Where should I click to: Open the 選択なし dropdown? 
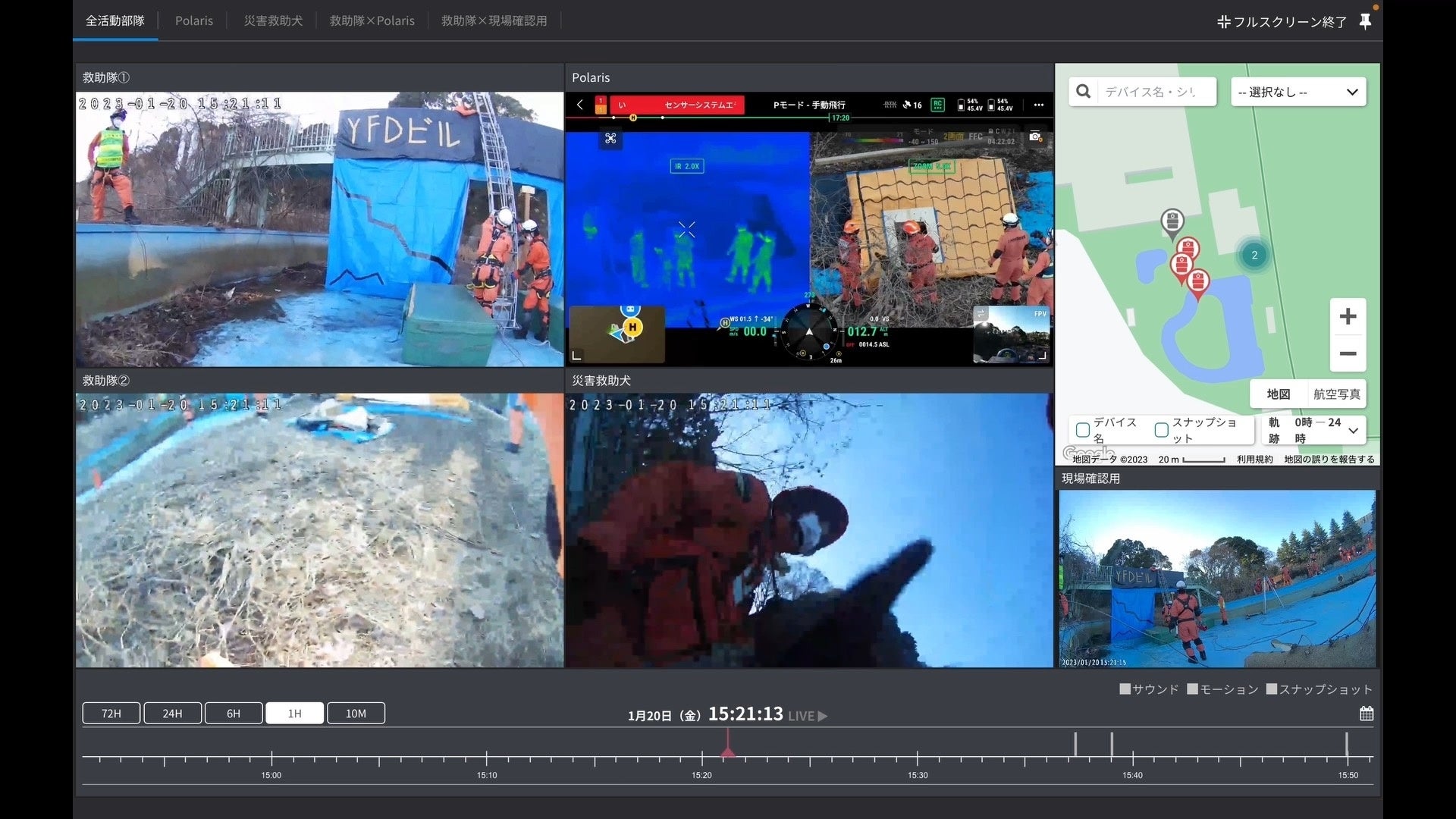1298,92
